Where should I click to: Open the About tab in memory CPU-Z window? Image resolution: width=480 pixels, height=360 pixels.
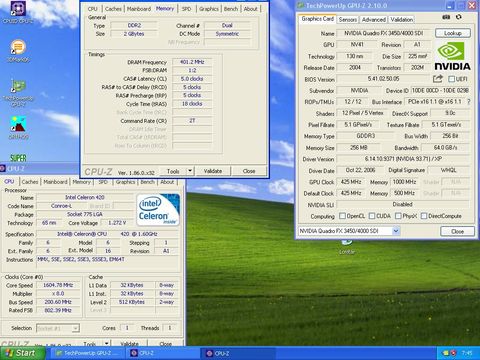coord(250,9)
